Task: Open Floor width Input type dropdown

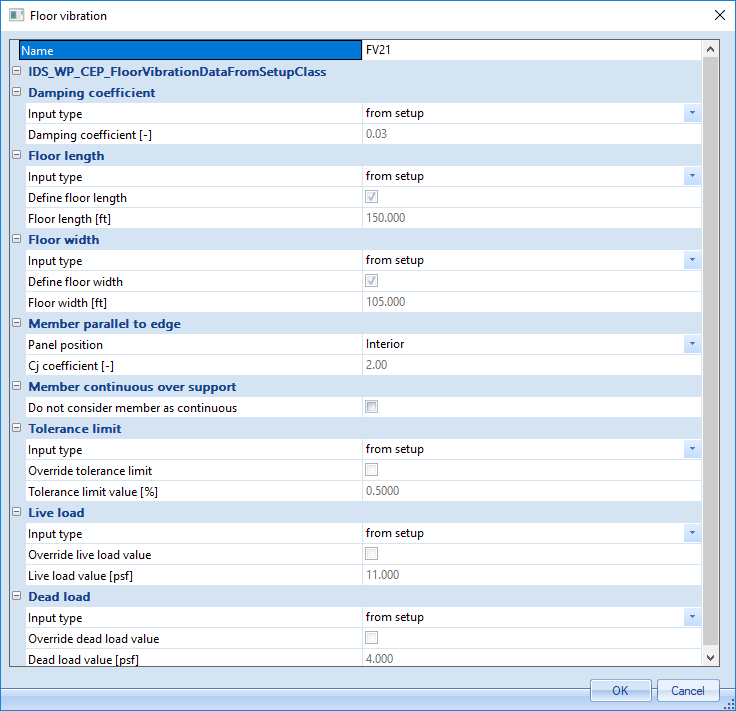Action: point(692,261)
